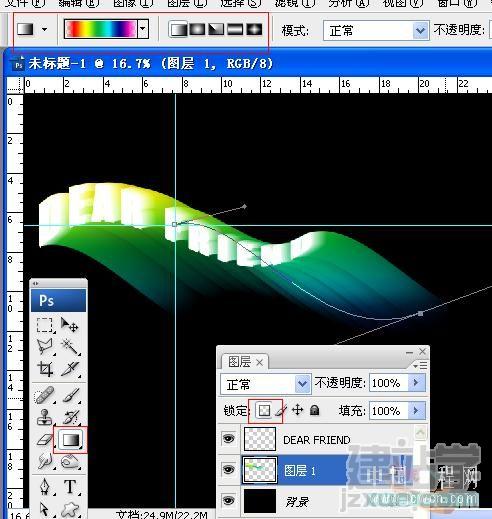Open the 滤镜 menu
This screenshot has height=519, width=492.
294,3
